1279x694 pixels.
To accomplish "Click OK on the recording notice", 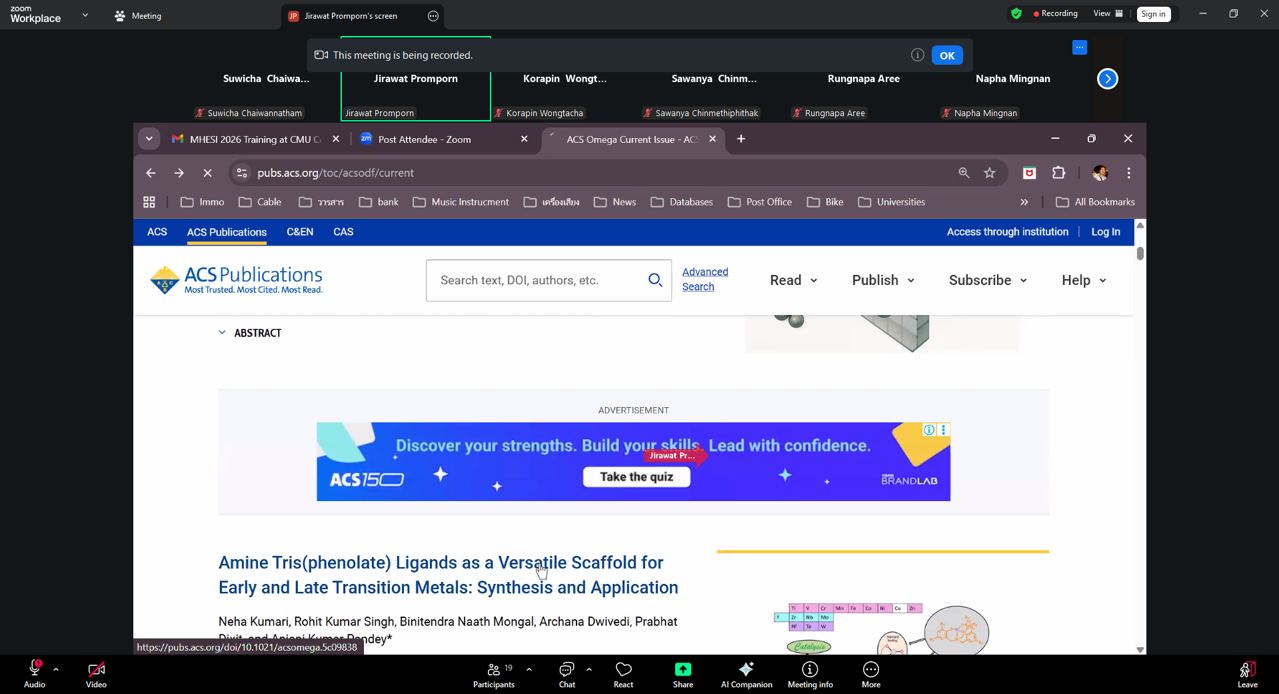I will 946,55.
